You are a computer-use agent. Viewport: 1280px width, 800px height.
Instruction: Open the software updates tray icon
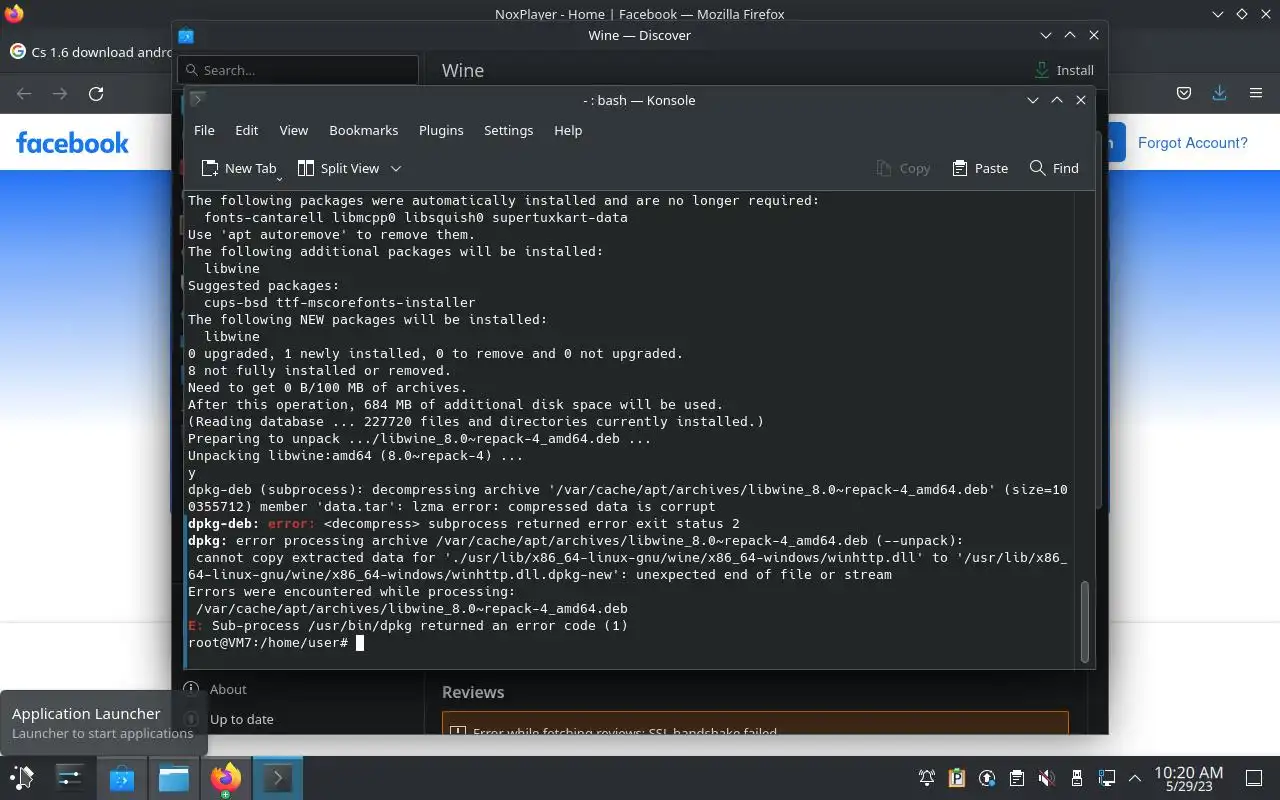987,778
